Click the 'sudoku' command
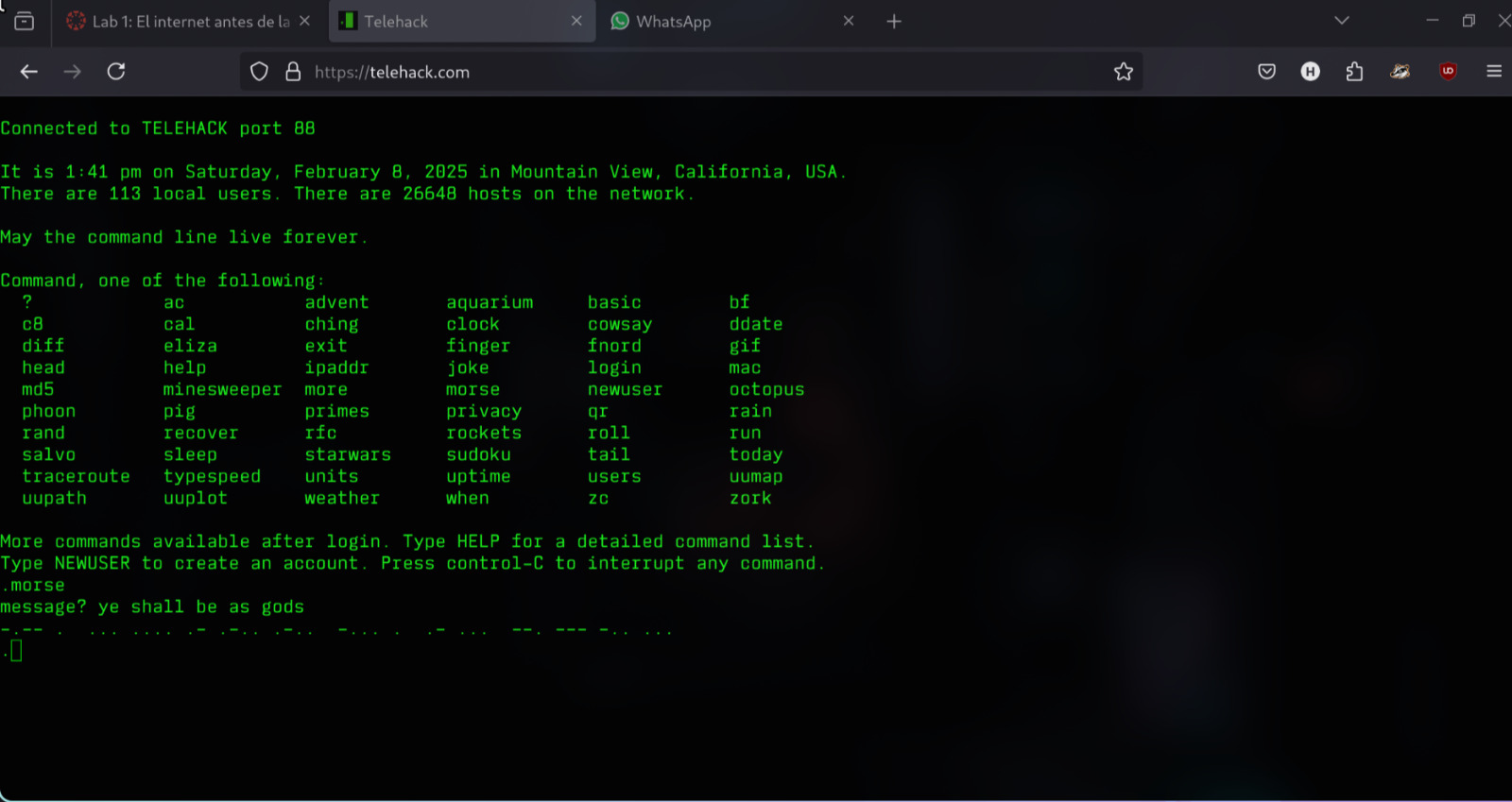Image resolution: width=1512 pixels, height=802 pixels. [478, 454]
